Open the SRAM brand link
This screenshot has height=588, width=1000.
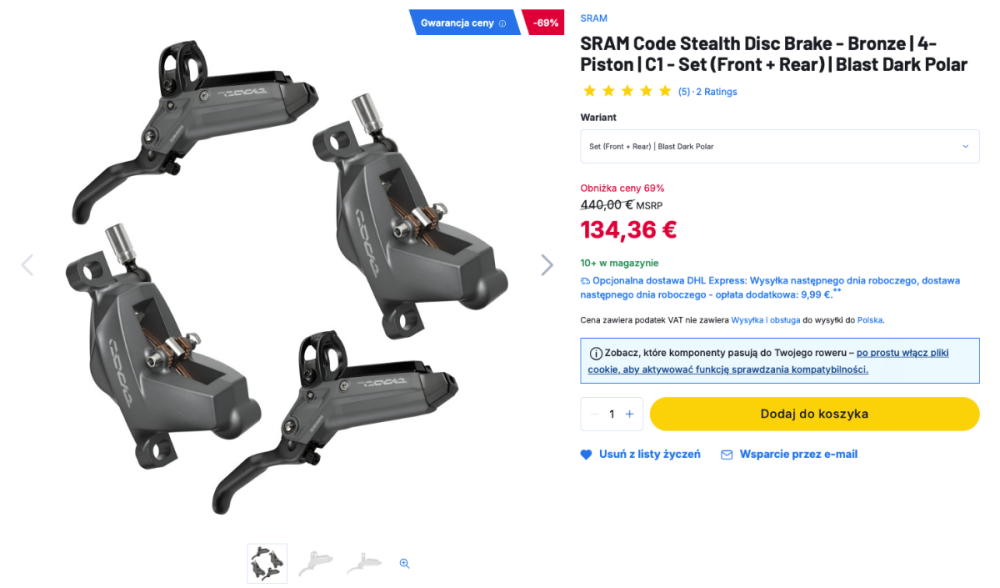click(x=594, y=18)
